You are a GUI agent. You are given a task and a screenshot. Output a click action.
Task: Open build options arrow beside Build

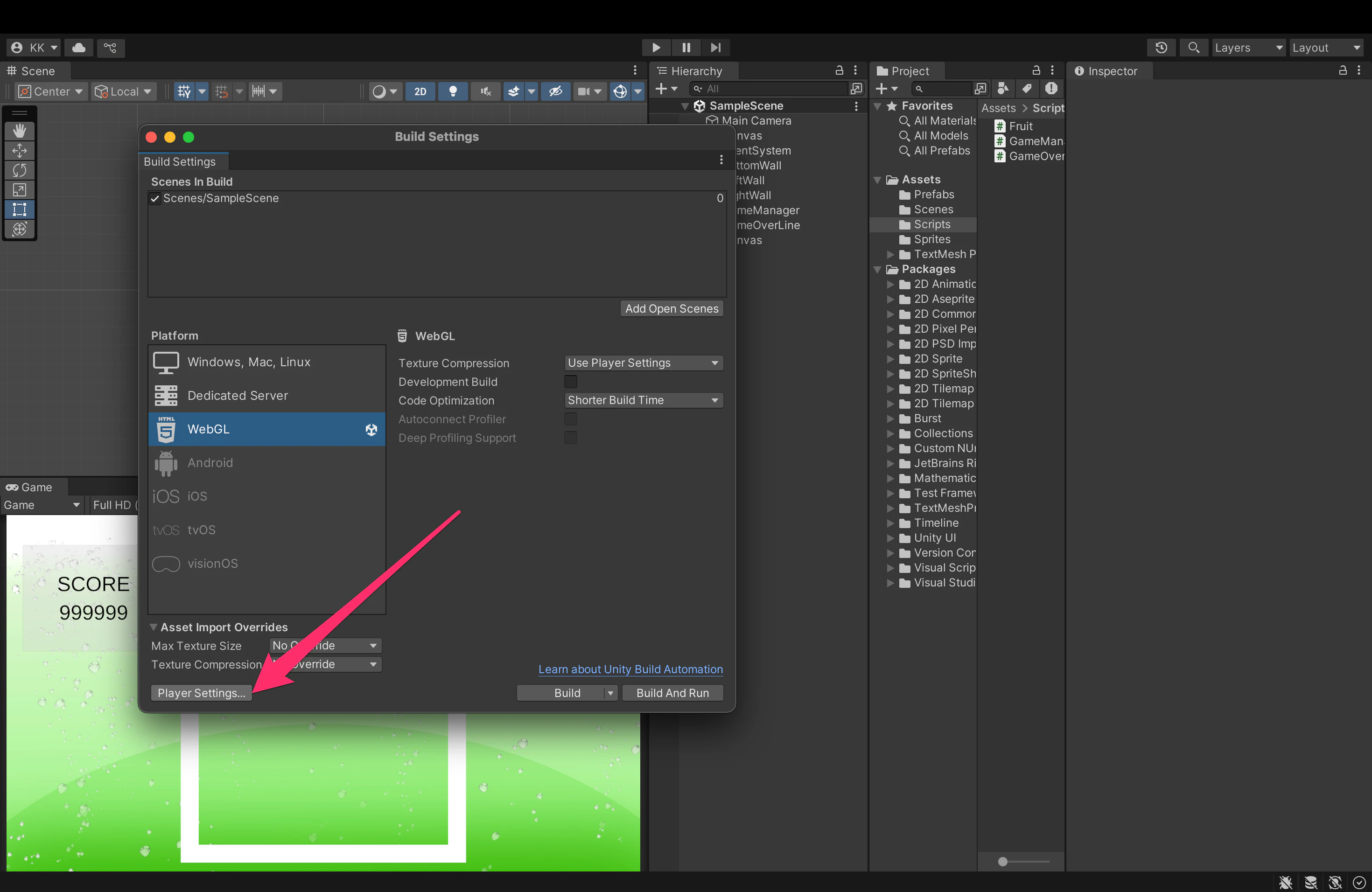(610, 693)
